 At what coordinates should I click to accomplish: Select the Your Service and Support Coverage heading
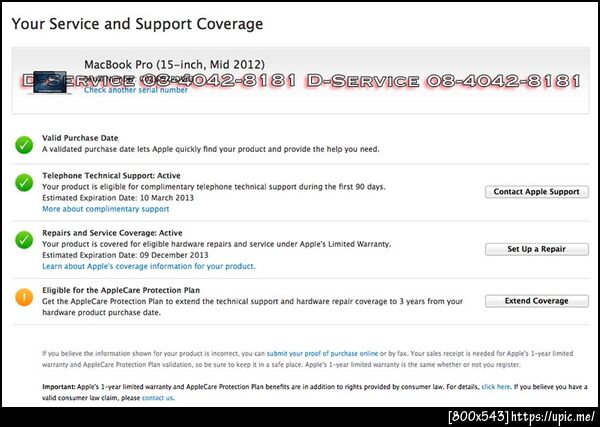137,24
